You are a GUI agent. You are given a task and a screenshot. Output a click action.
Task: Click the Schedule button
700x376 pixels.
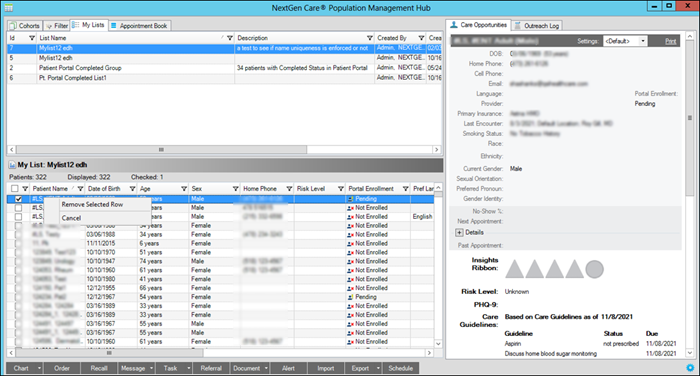(400, 368)
